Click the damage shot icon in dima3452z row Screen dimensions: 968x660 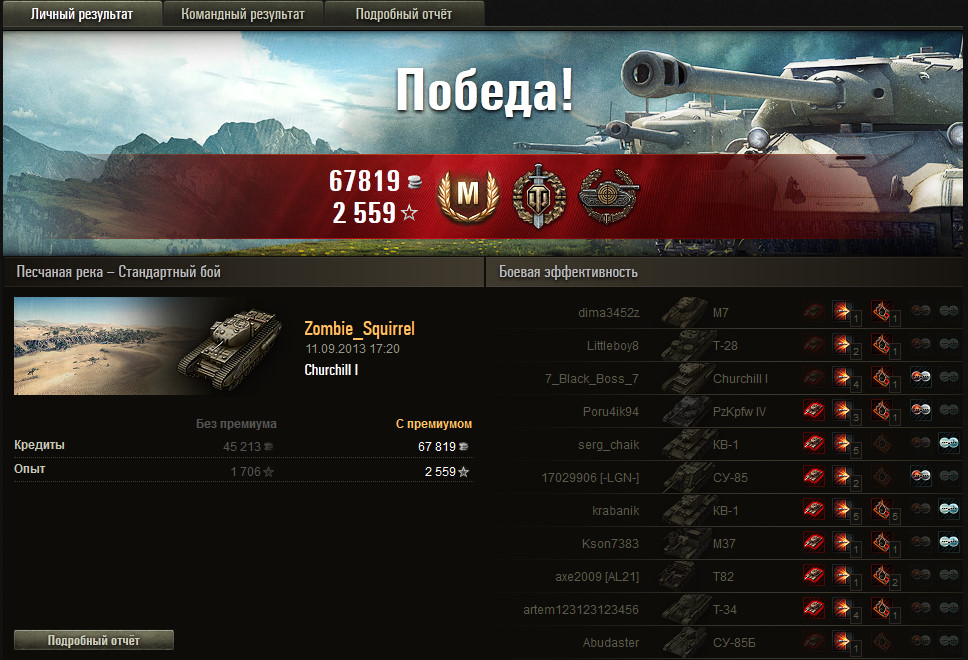tap(842, 311)
